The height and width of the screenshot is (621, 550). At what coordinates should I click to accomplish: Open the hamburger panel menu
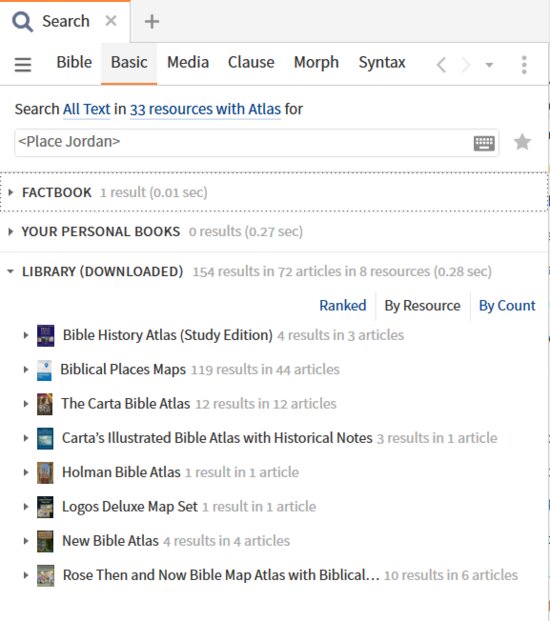[23, 65]
